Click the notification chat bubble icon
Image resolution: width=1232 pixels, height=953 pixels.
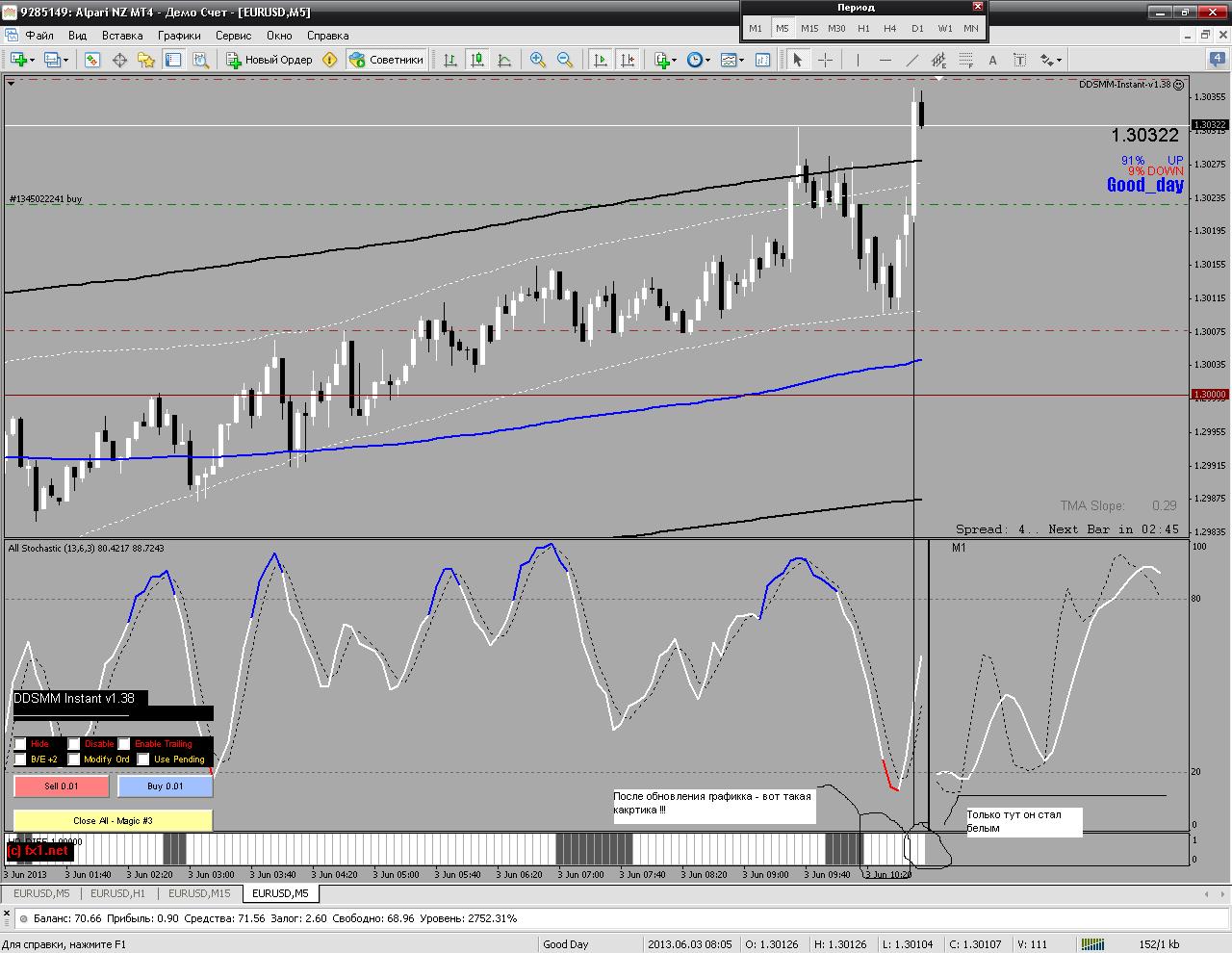pos(1217,59)
